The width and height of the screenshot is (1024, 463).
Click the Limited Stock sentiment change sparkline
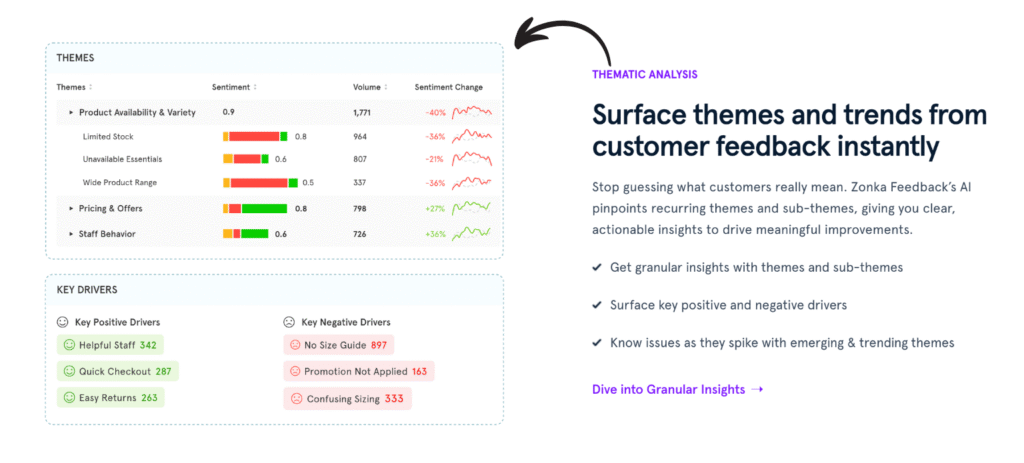[x=472, y=135]
